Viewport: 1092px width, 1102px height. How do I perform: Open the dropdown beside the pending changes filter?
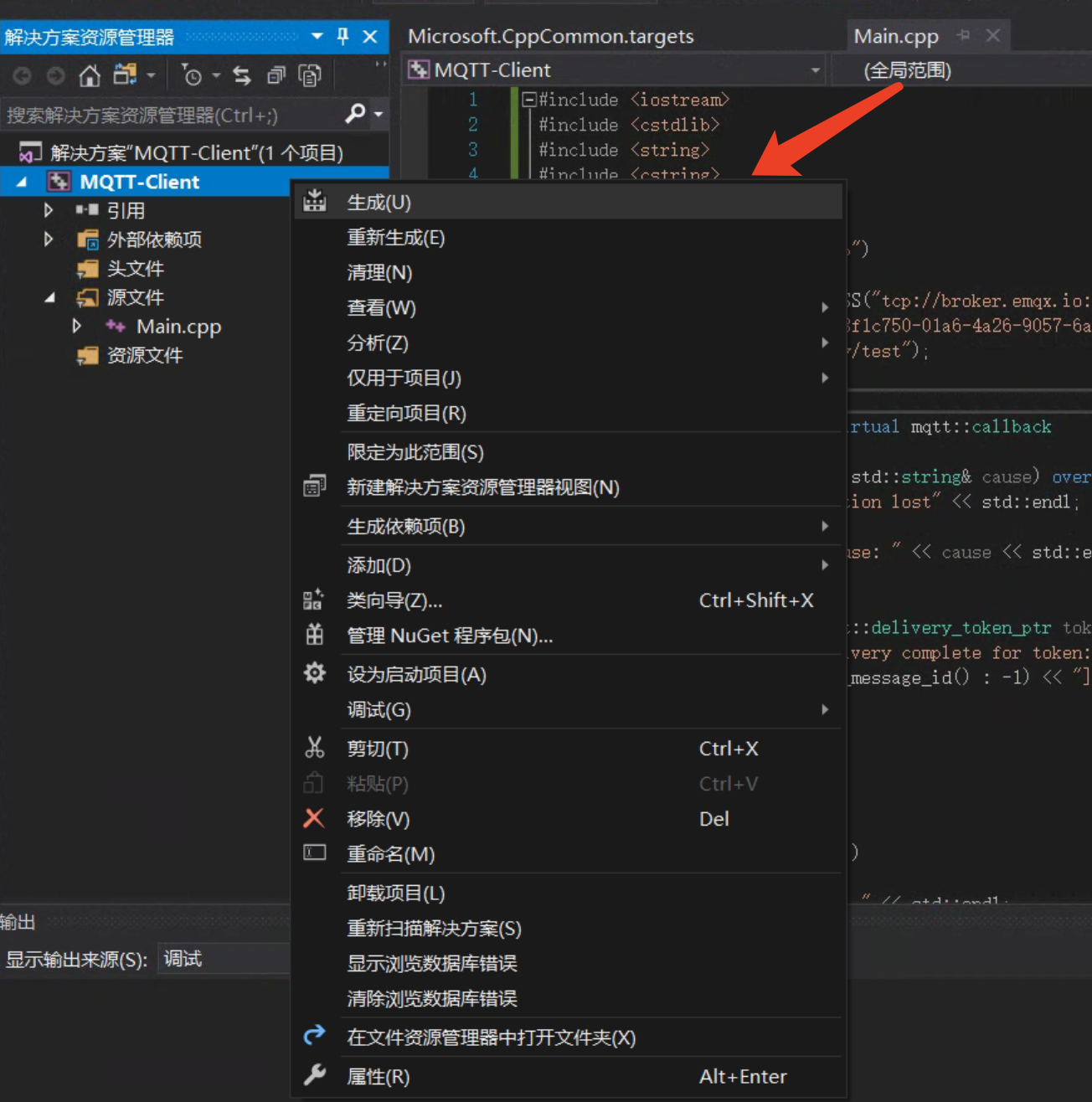click(216, 76)
